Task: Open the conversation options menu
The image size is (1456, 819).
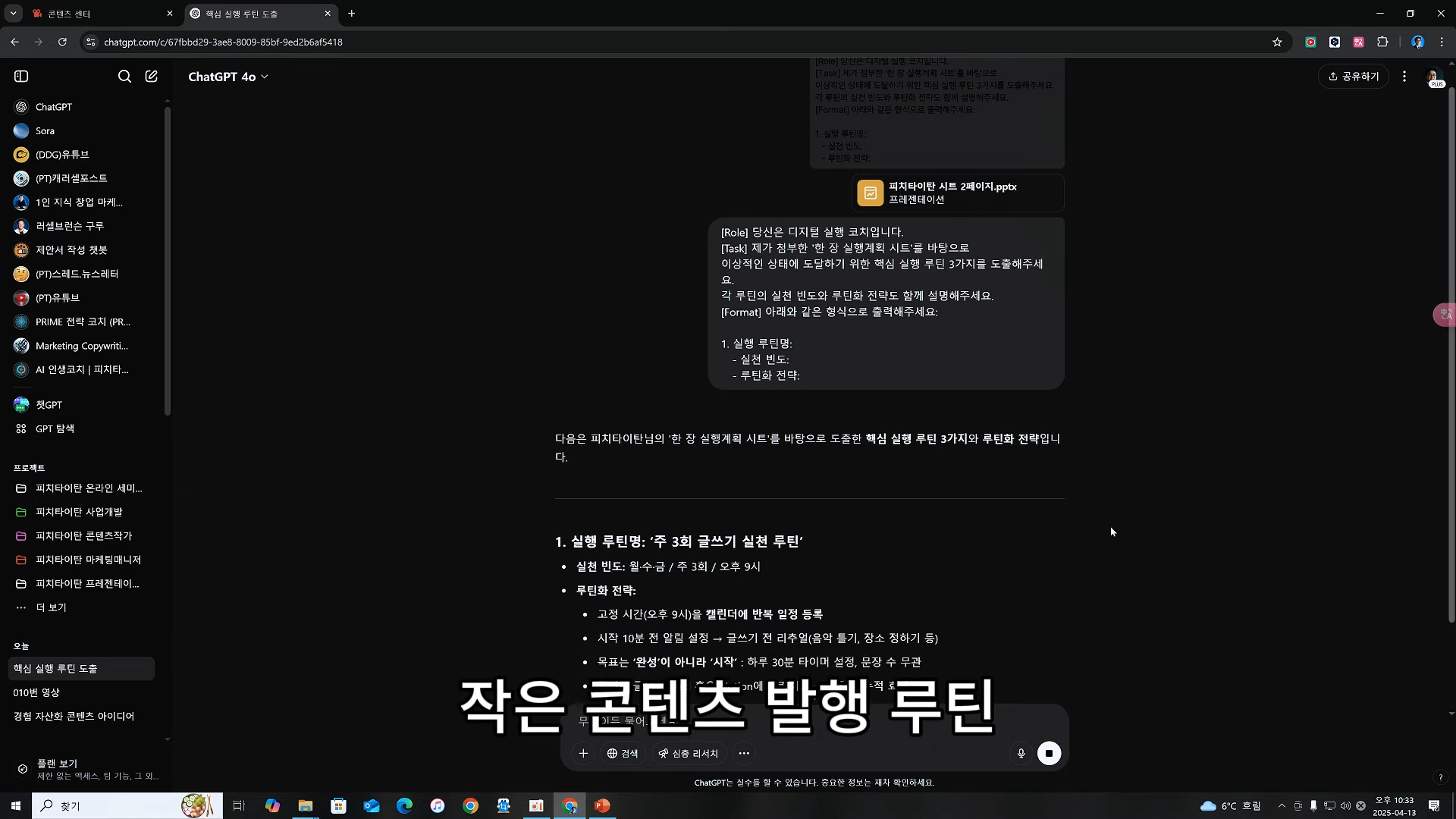Action: [x=1404, y=76]
